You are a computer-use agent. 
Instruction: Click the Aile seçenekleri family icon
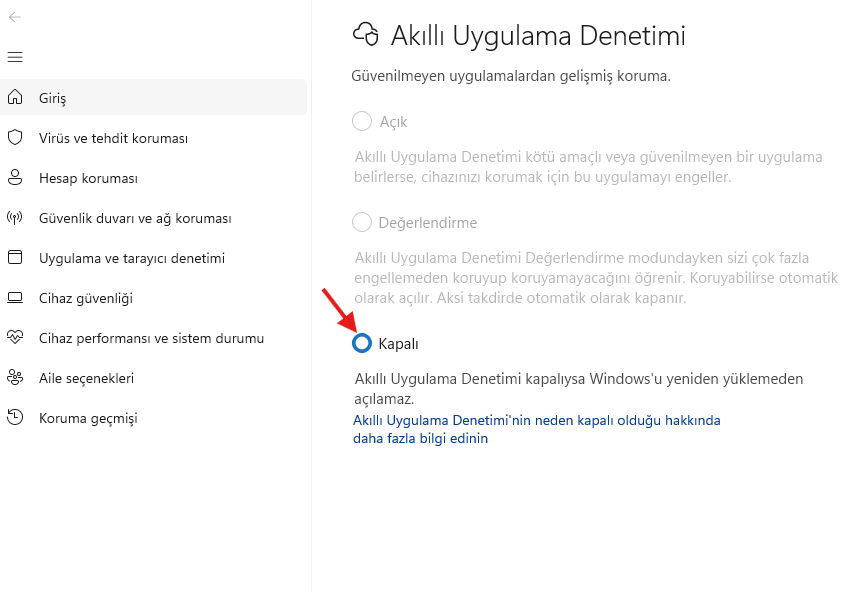(x=15, y=378)
